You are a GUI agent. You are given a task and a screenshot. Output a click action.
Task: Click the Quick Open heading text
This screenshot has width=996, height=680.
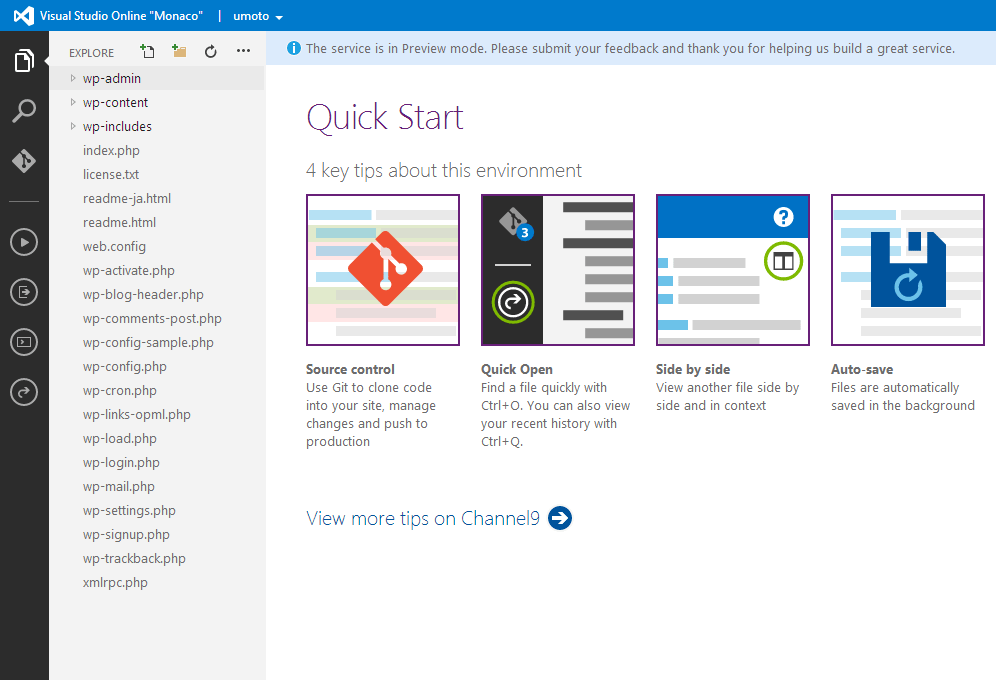coord(516,370)
